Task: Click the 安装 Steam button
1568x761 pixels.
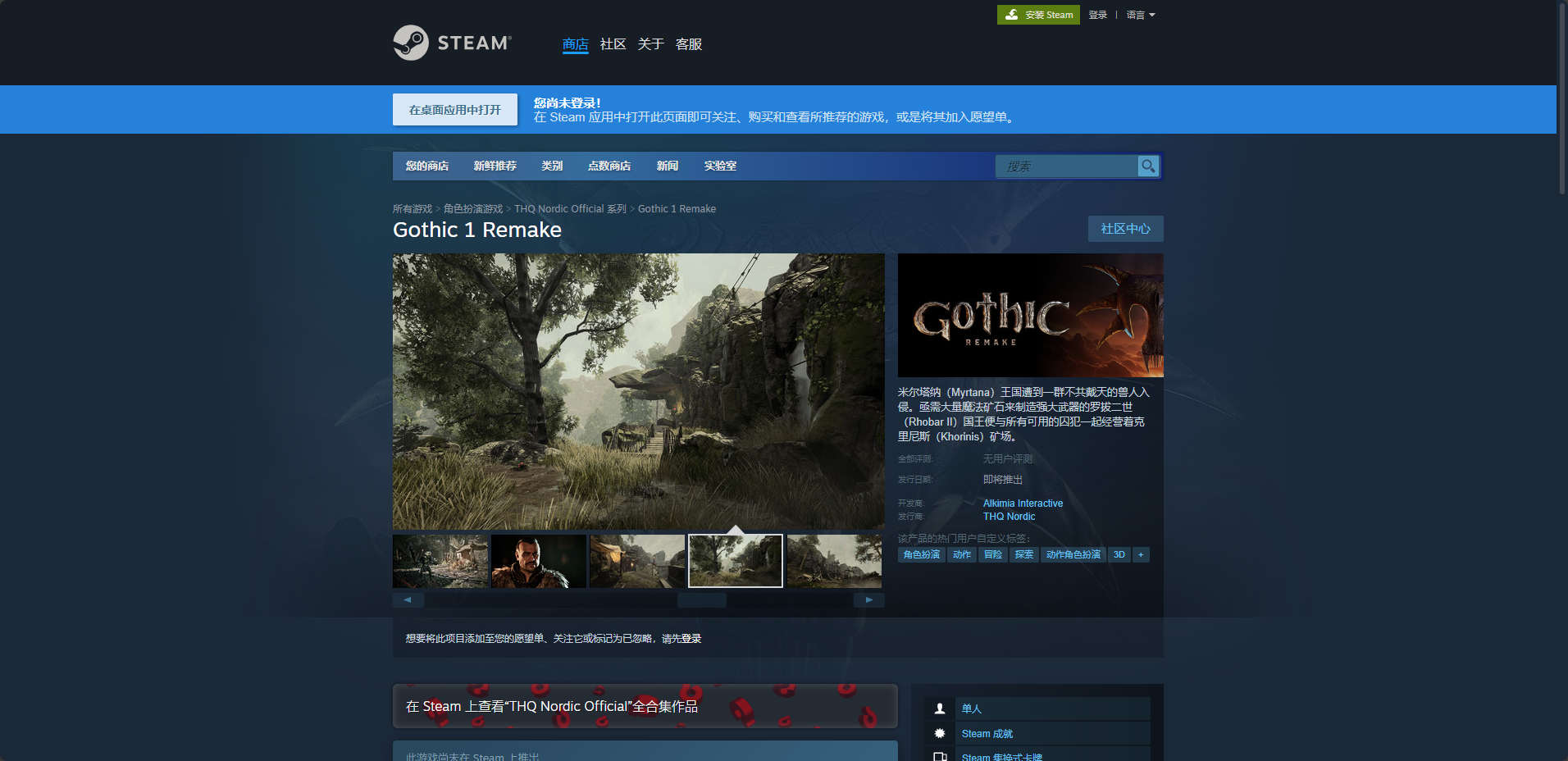Action: (1038, 15)
